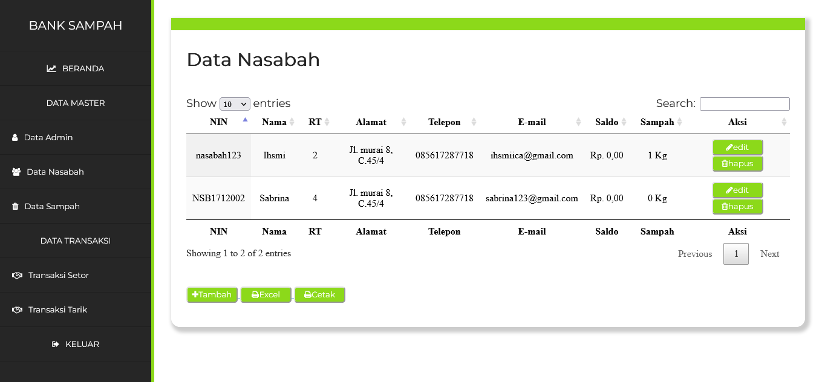The image size is (822, 382).
Task: Print the table using Cetak button
Action: [320, 295]
